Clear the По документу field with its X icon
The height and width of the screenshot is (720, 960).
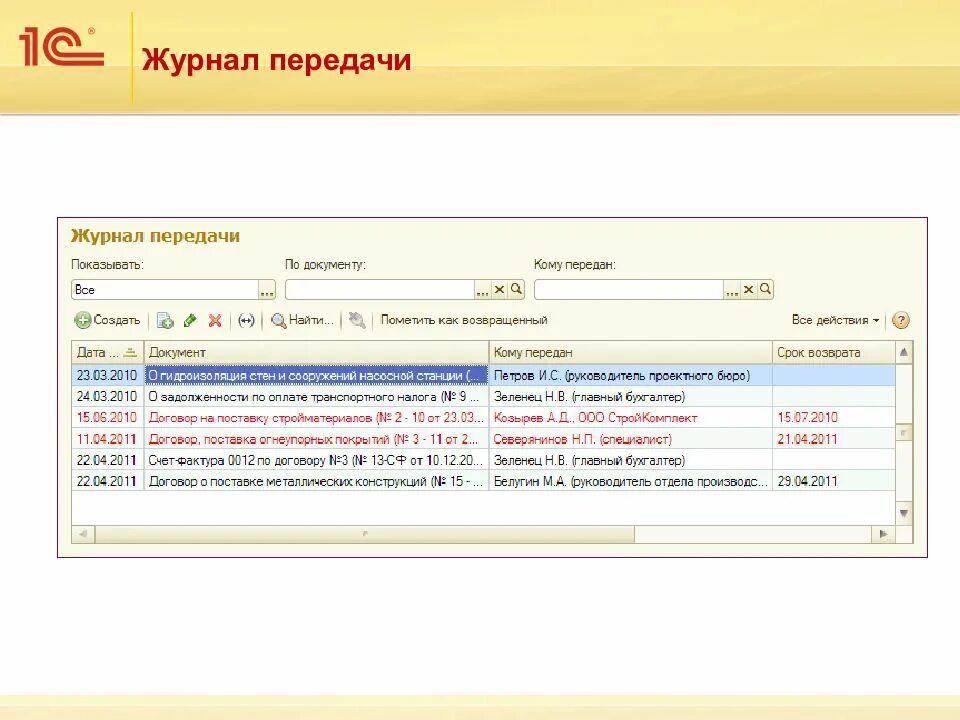pyautogui.click(x=497, y=288)
